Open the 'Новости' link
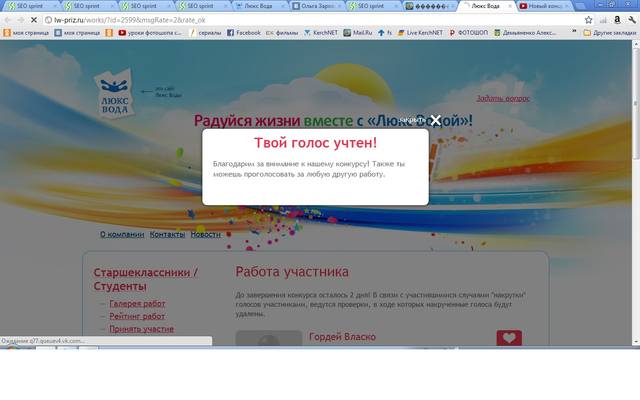 206,234
